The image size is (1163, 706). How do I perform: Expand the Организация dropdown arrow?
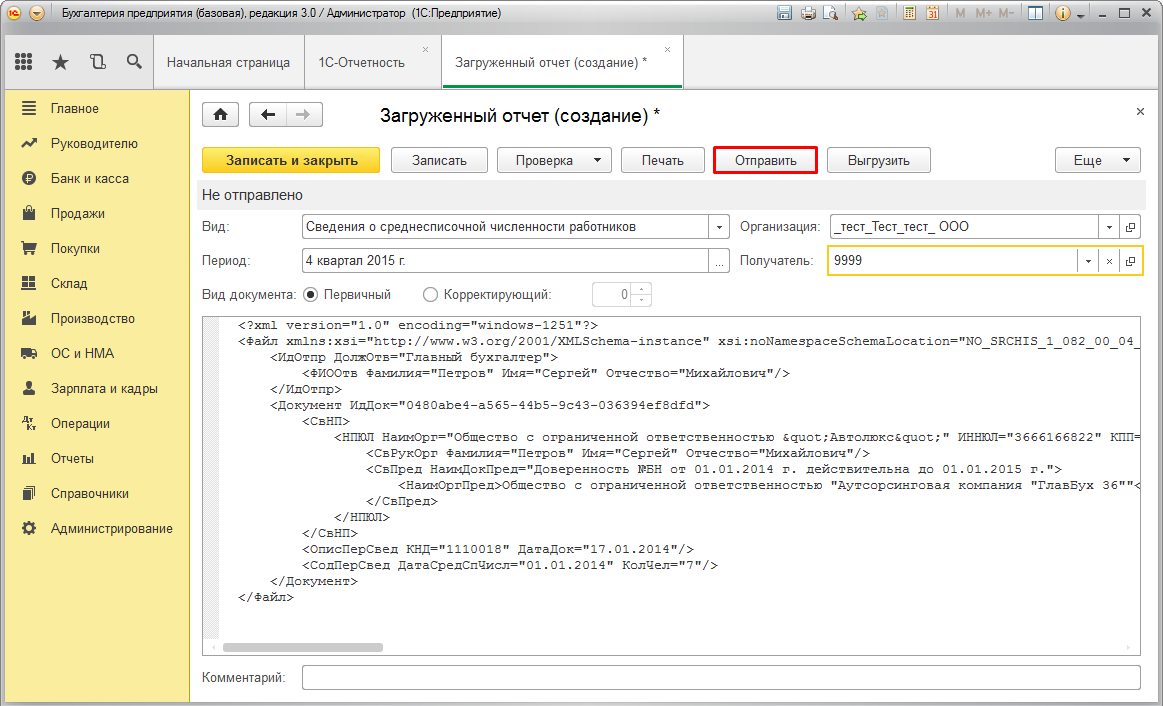pos(1109,227)
